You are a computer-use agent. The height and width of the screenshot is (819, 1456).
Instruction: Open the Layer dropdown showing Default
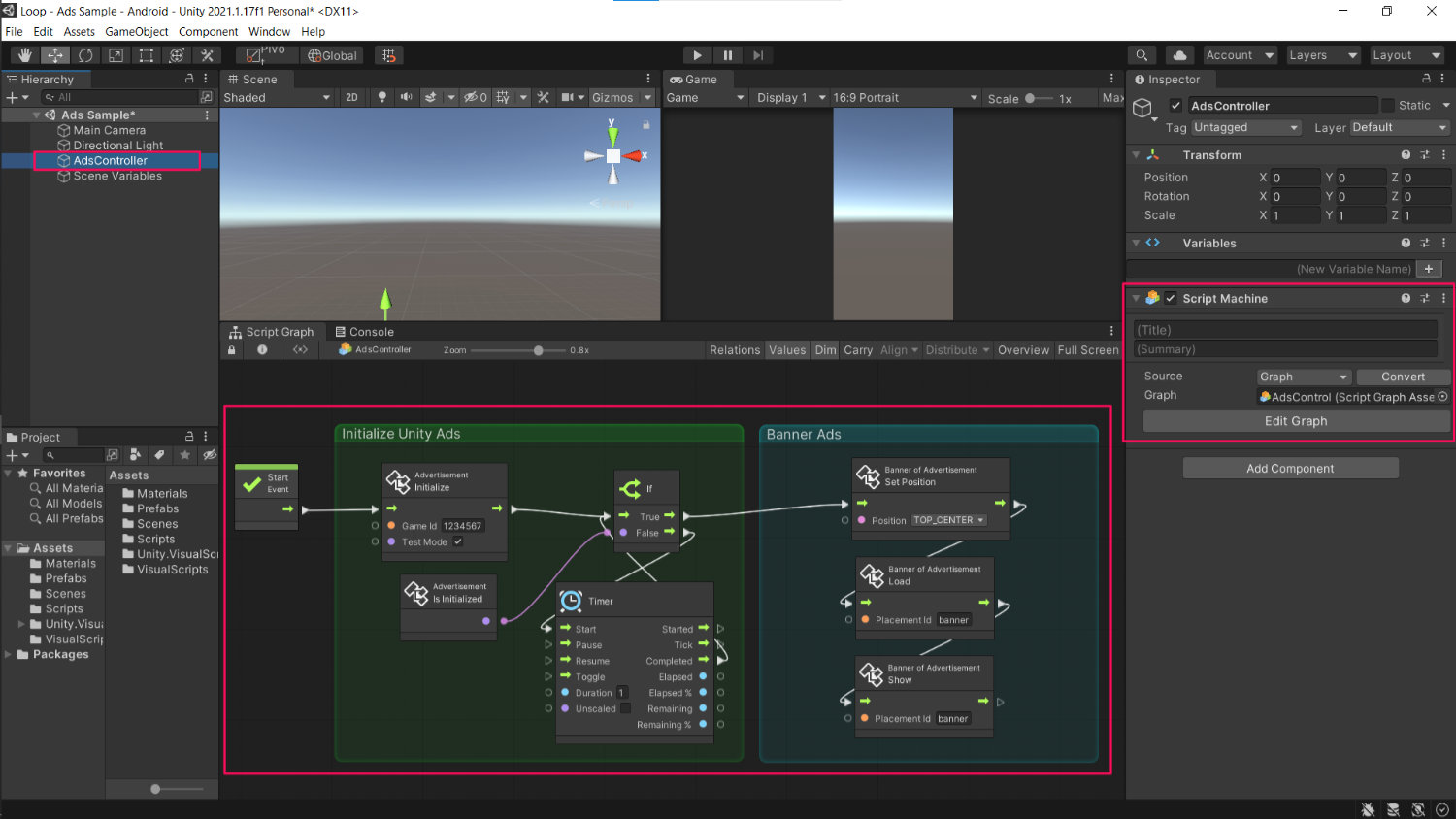1400,127
